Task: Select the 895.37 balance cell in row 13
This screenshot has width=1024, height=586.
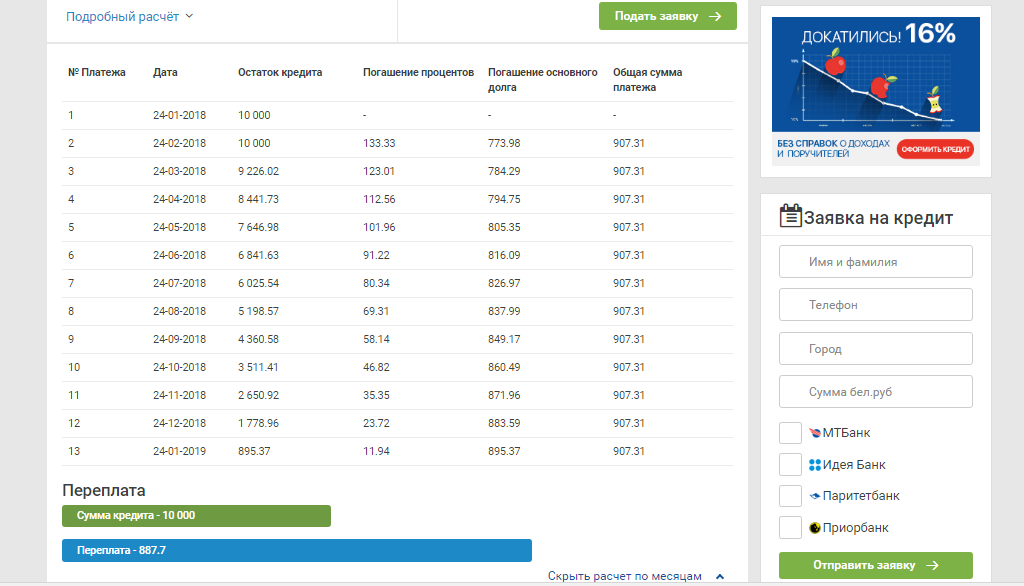Action: point(254,451)
